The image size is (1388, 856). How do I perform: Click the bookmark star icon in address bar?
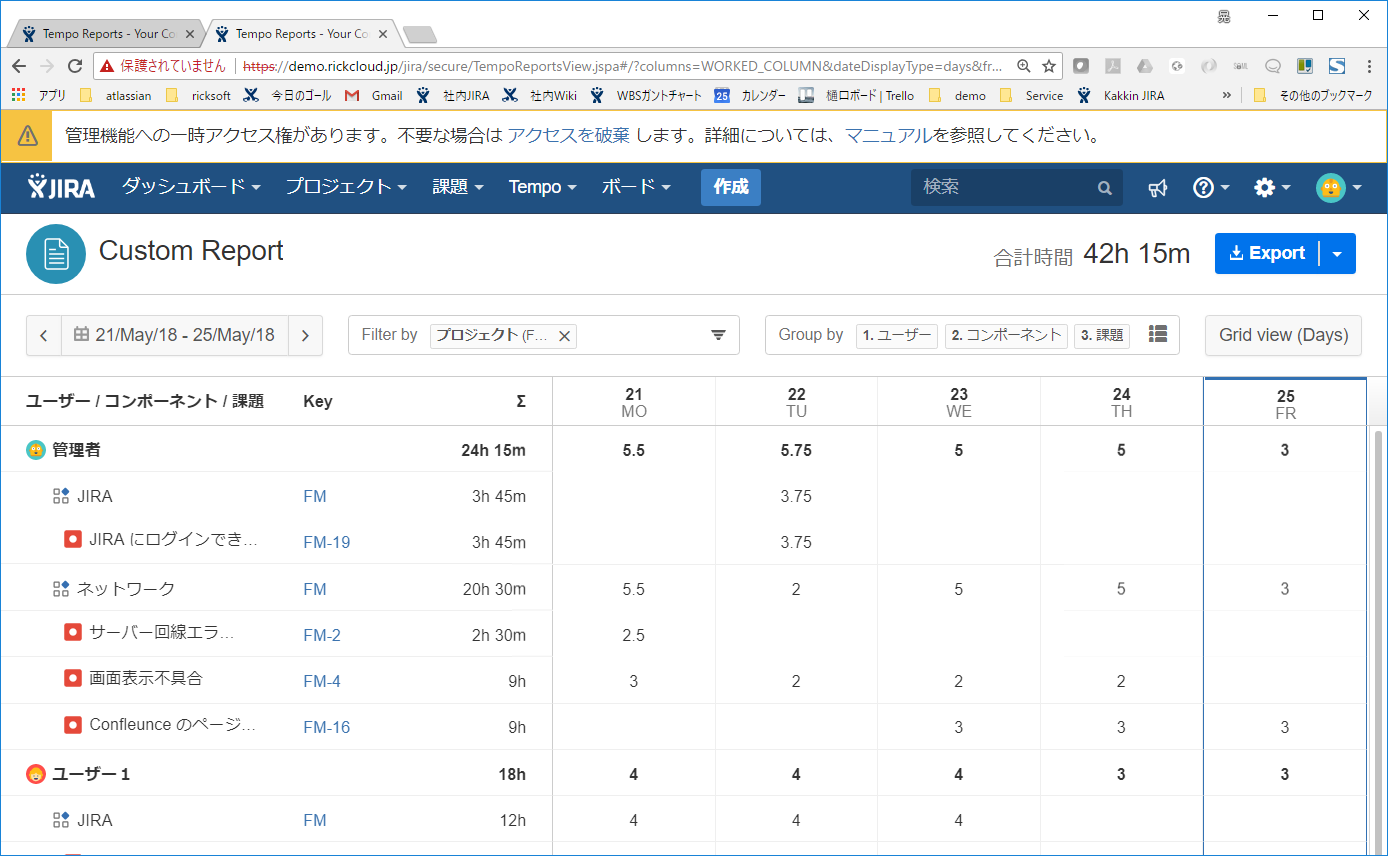tap(1048, 66)
